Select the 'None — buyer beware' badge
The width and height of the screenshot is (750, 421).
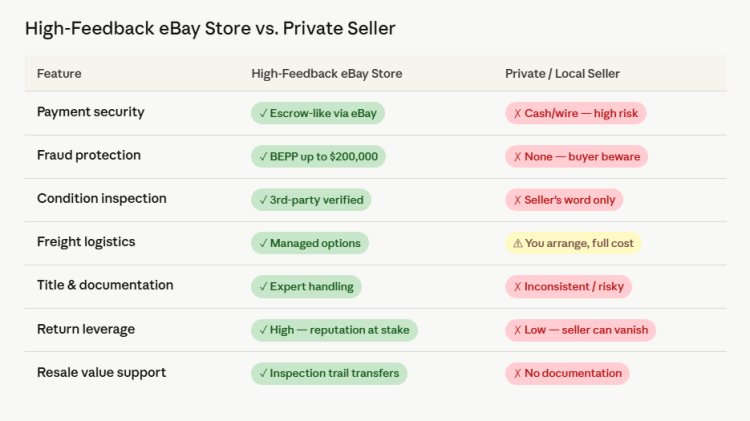coord(576,156)
